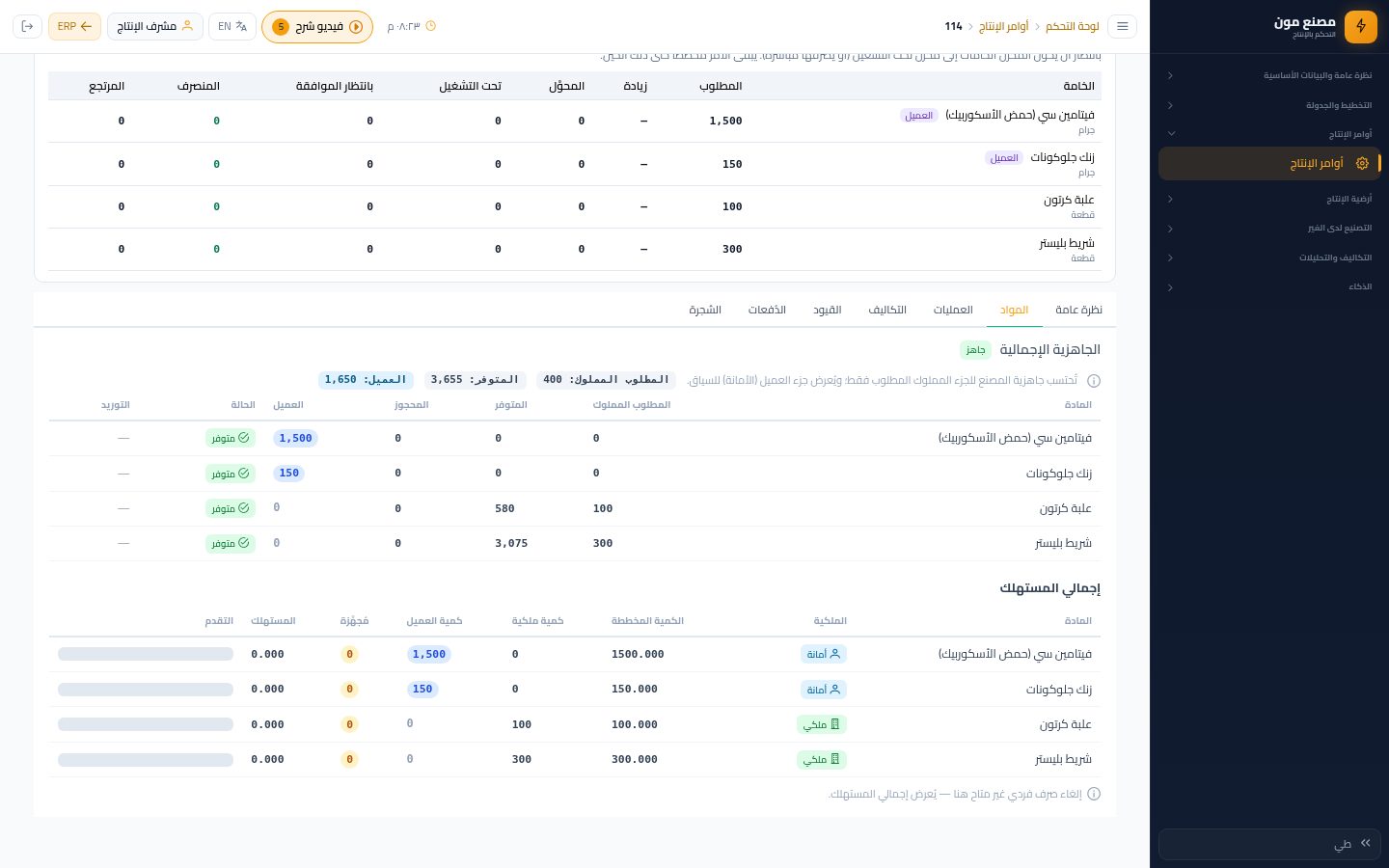Toggle the hamburger menu button
The width and height of the screenshot is (1389, 868).
[x=1122, y=27]
